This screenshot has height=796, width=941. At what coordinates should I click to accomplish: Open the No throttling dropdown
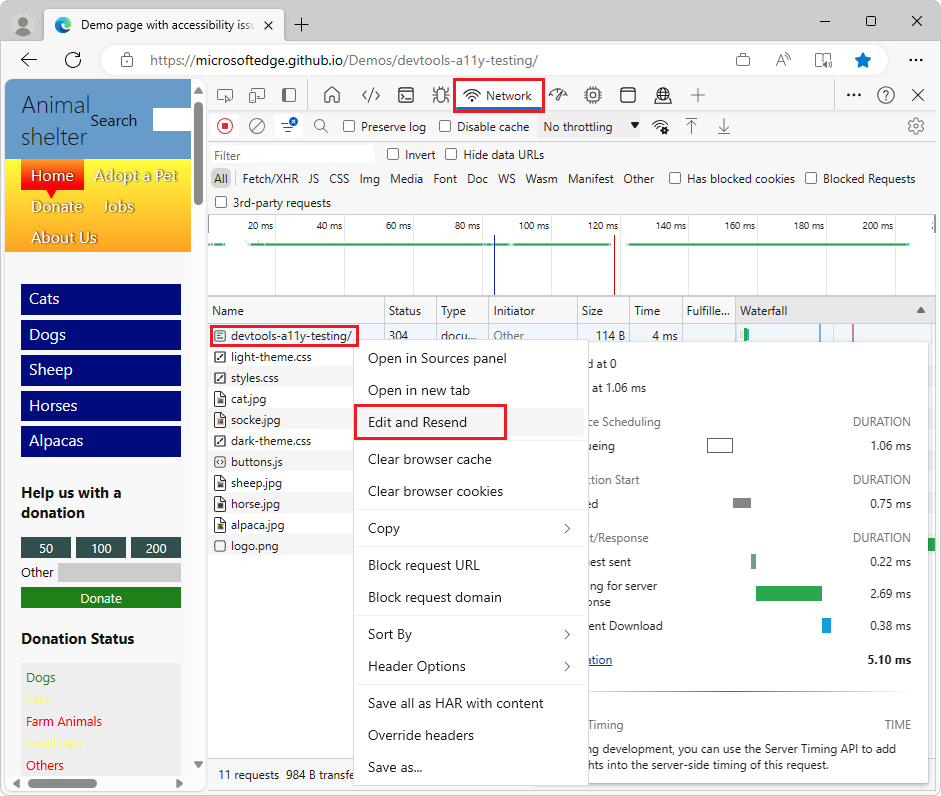[588, 126]
